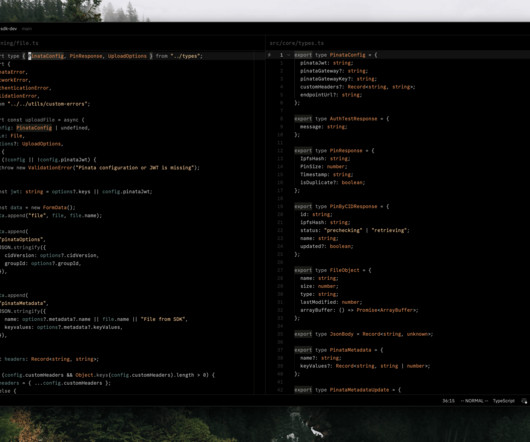This screenshot has width=530, height=442.
Task: Open the notification icon at status bar end
Action: pyautogui.click(x=524, y=401)
